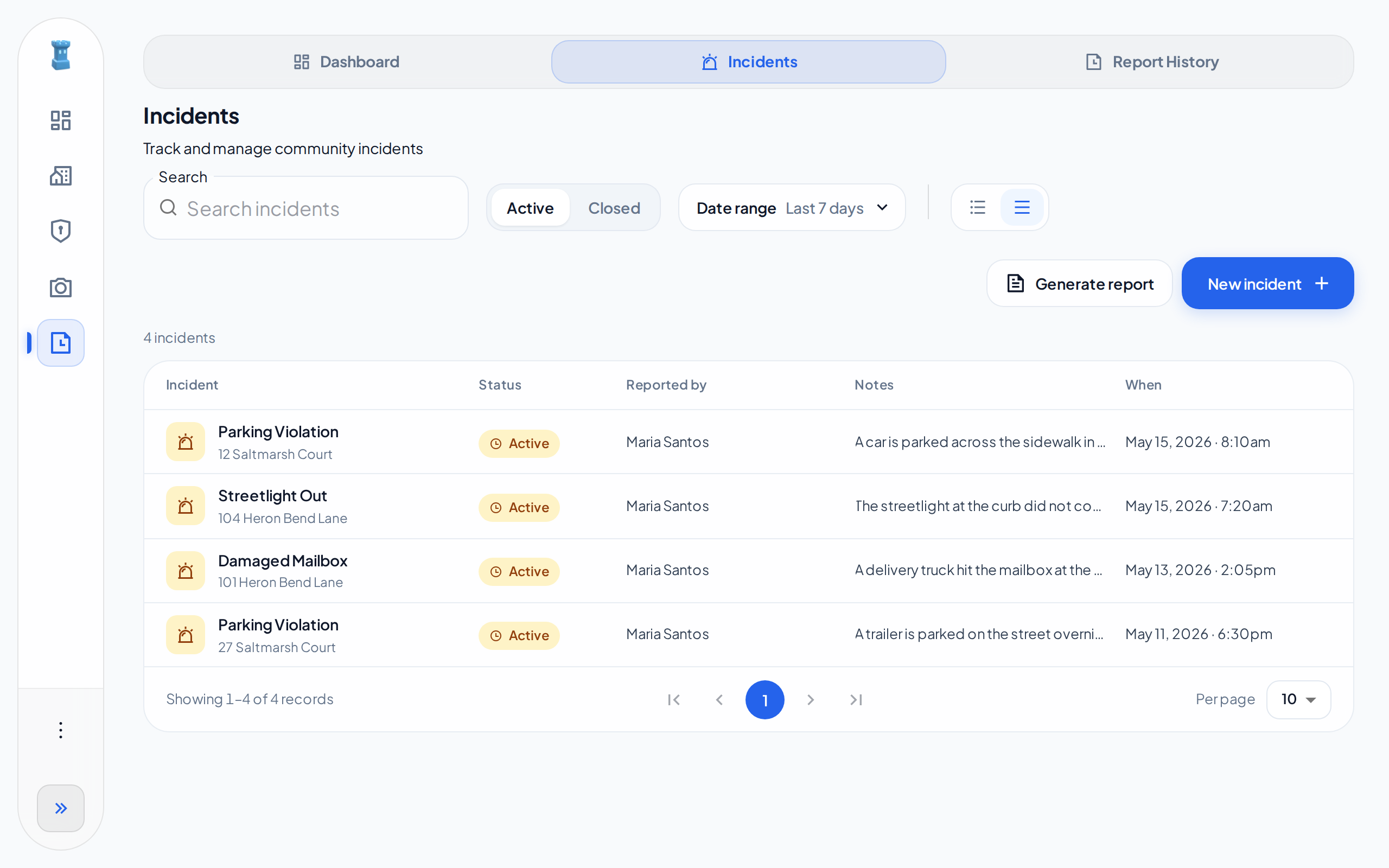Go to next page chevron
The image size is (1389, 868).
810,699
